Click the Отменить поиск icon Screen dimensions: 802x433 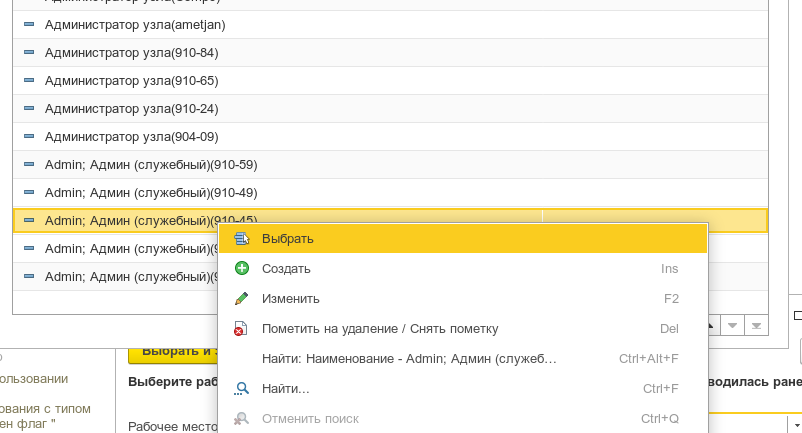pos(241,419)
